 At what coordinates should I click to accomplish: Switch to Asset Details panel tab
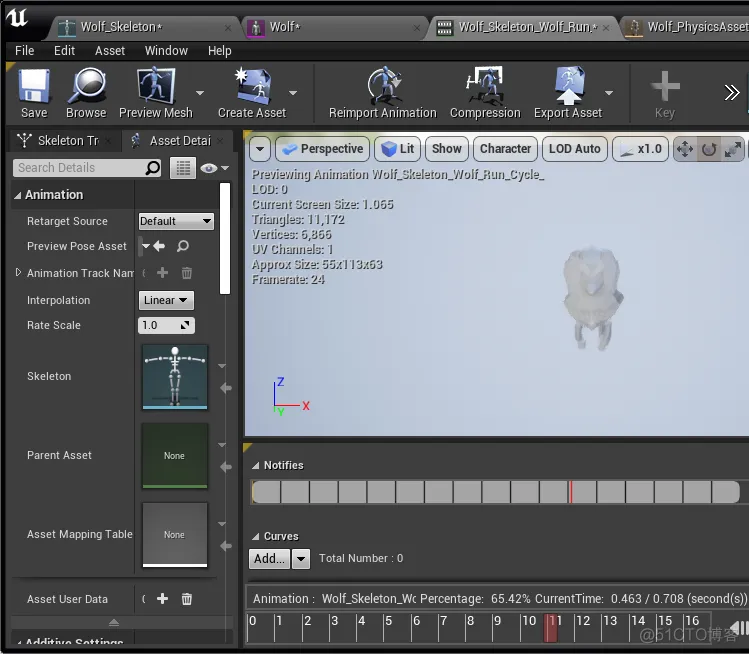coord(176,140)
